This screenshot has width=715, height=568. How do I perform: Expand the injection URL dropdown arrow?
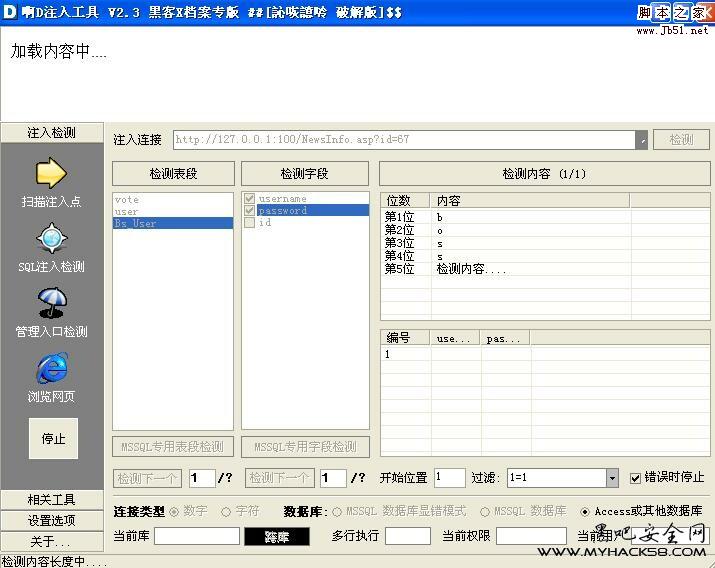point(642,140)
